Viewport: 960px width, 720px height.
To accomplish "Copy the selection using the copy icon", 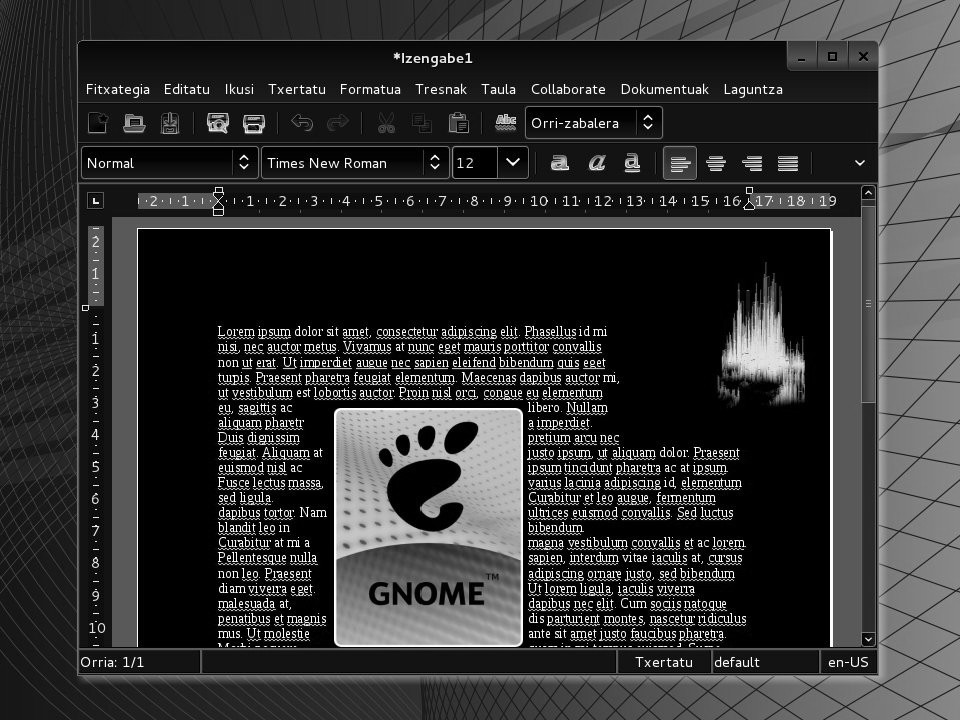I will pyautogui.click(x=422, y=123).
